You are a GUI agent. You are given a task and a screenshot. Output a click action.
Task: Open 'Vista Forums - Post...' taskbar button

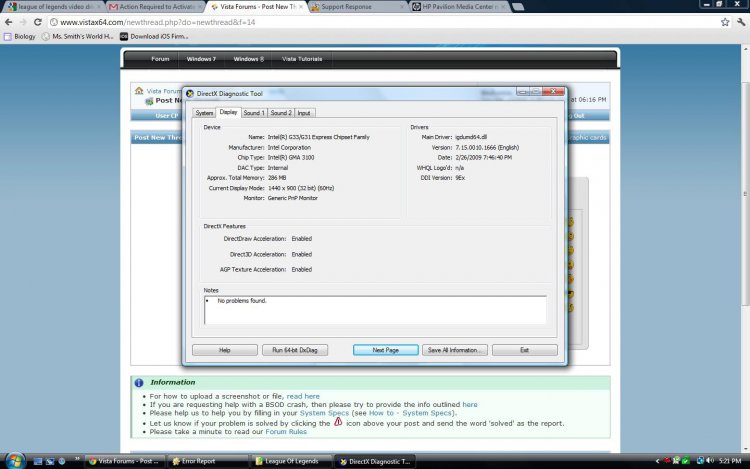[x=125, y=461]
